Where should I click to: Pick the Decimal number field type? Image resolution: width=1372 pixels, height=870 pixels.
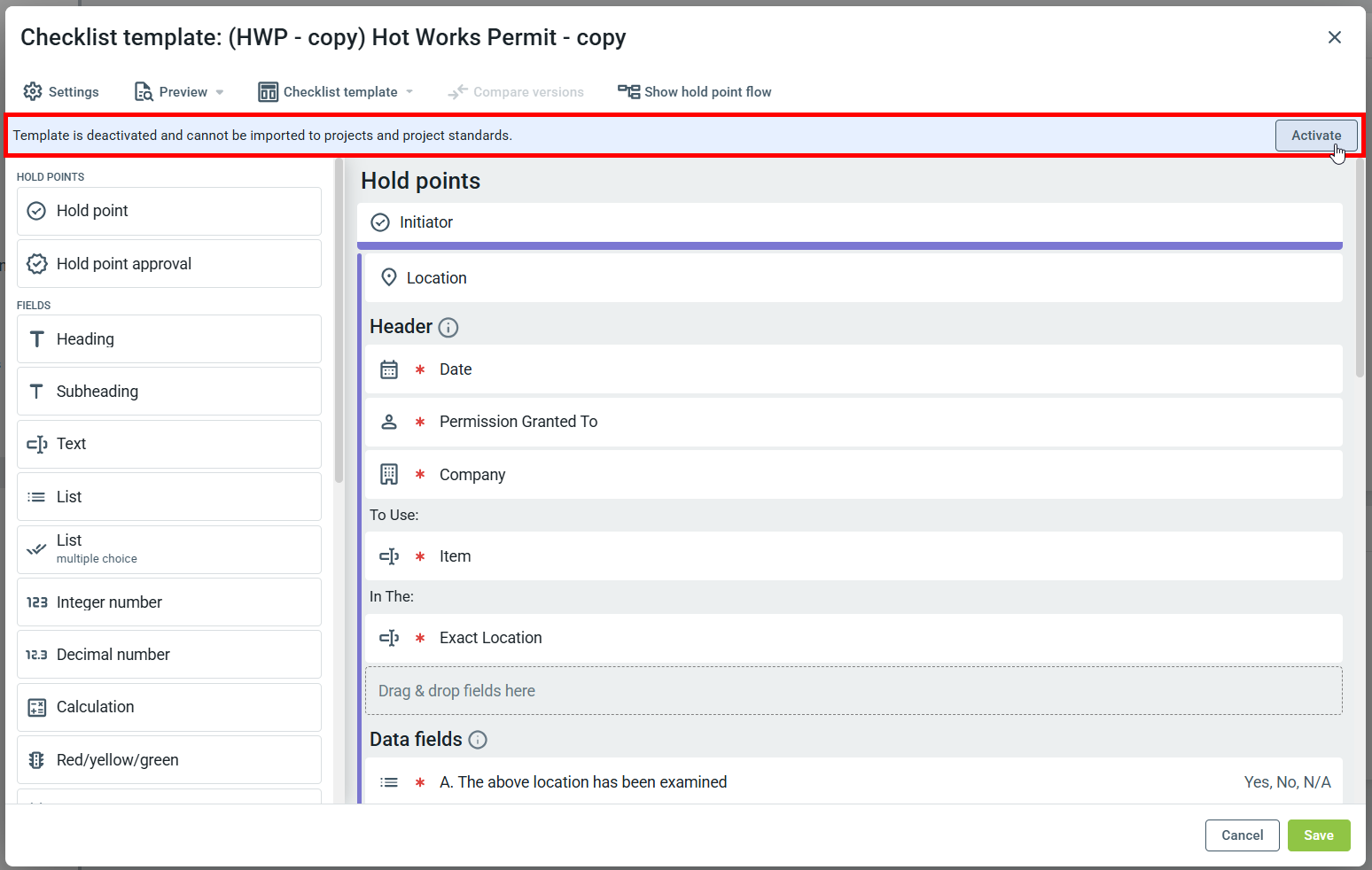(168, 655)
